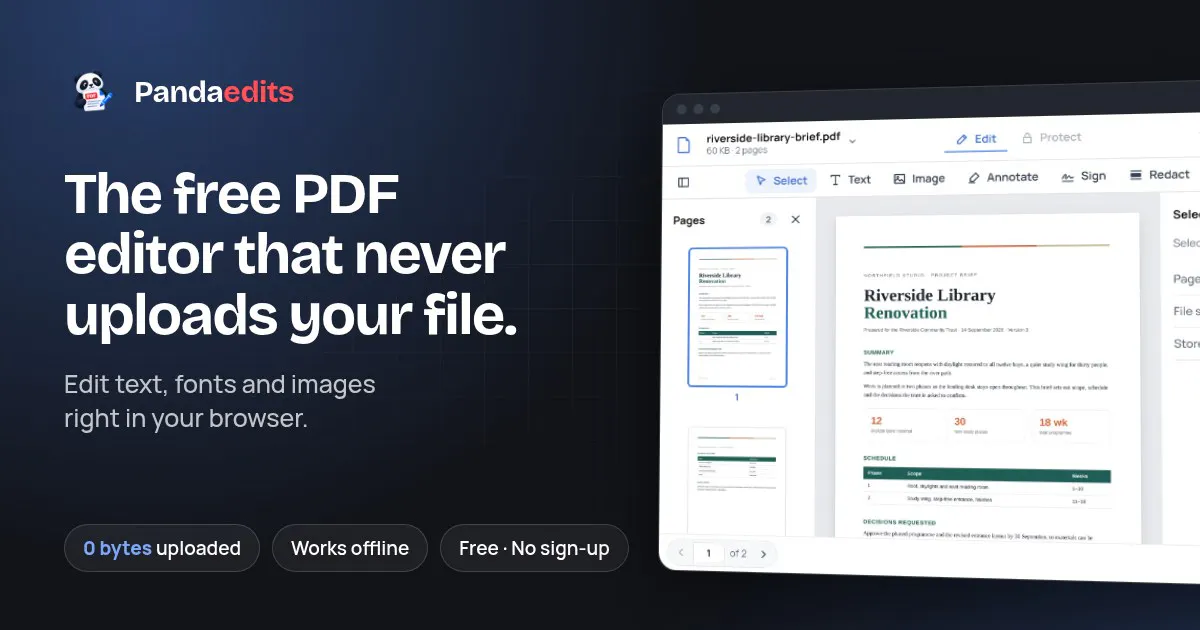Click the first window control dot
The image size is (1200, 630).
[681, 108]
